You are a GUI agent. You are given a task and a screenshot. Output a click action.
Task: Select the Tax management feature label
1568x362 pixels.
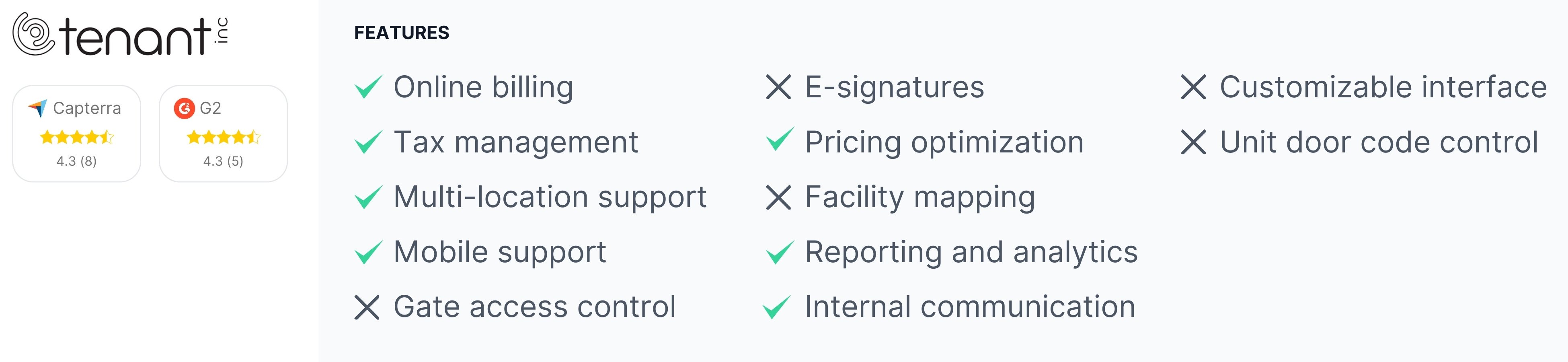(515, 143)
